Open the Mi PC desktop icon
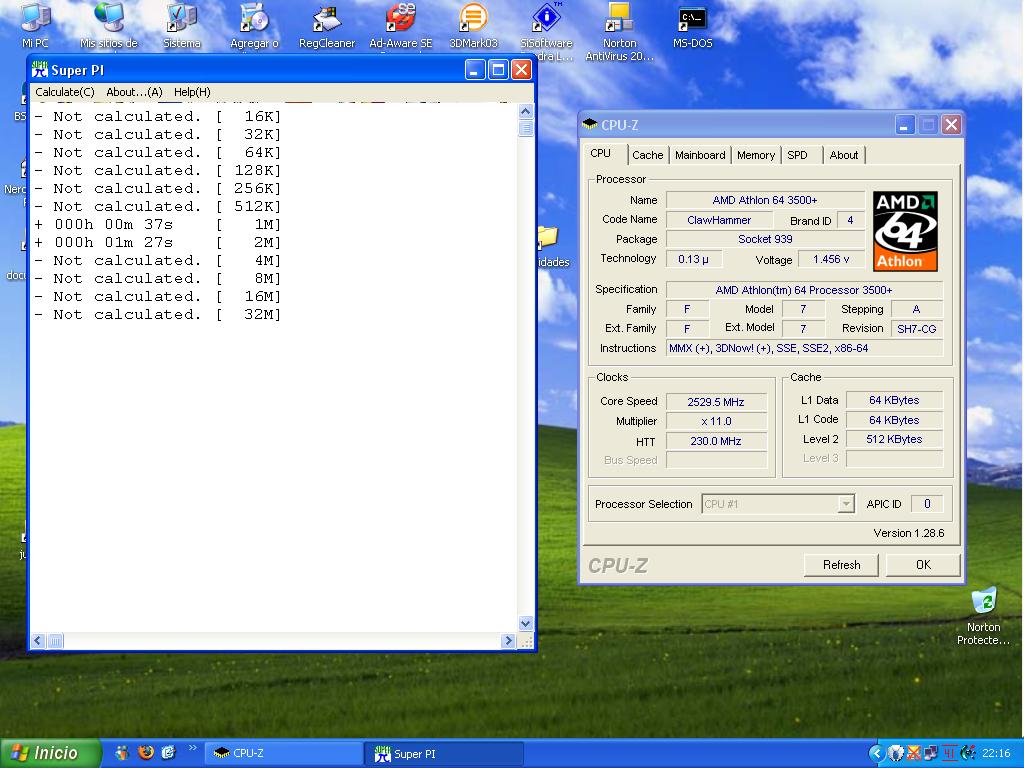This screenshot has height=768, width=1024. 35,19
